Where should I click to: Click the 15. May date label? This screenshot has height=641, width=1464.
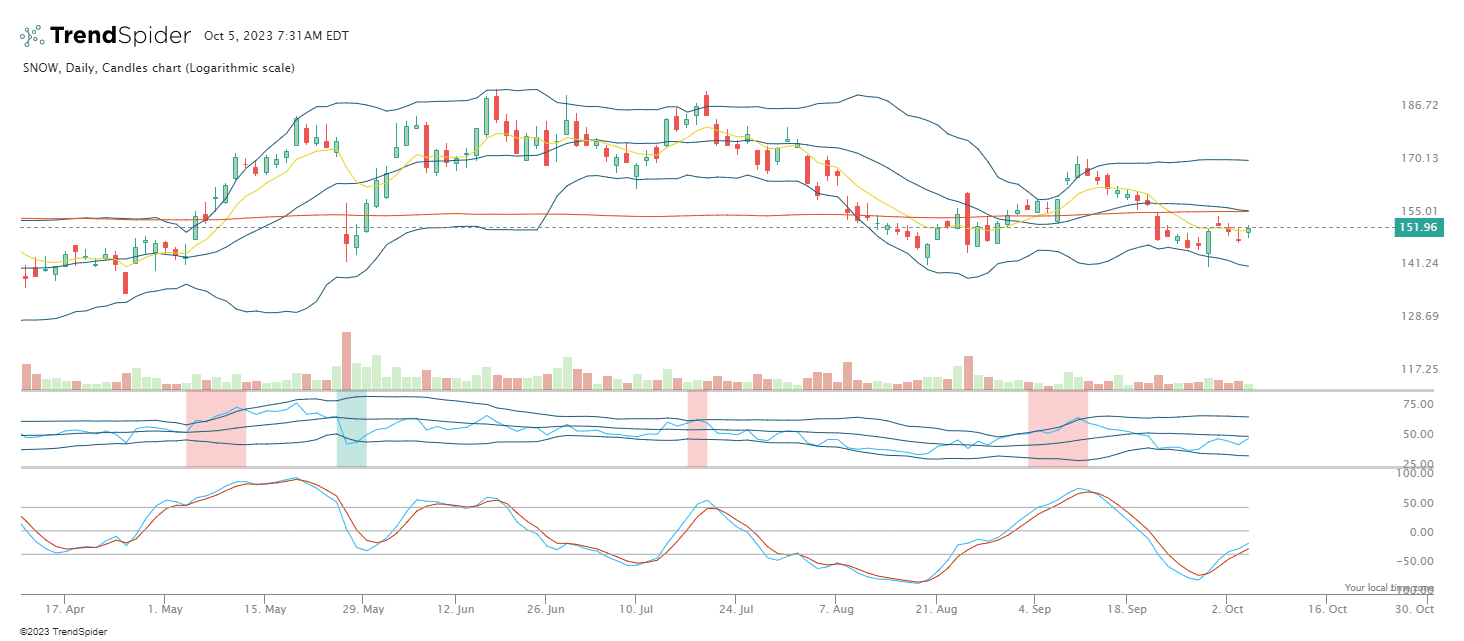coord(265,608)
